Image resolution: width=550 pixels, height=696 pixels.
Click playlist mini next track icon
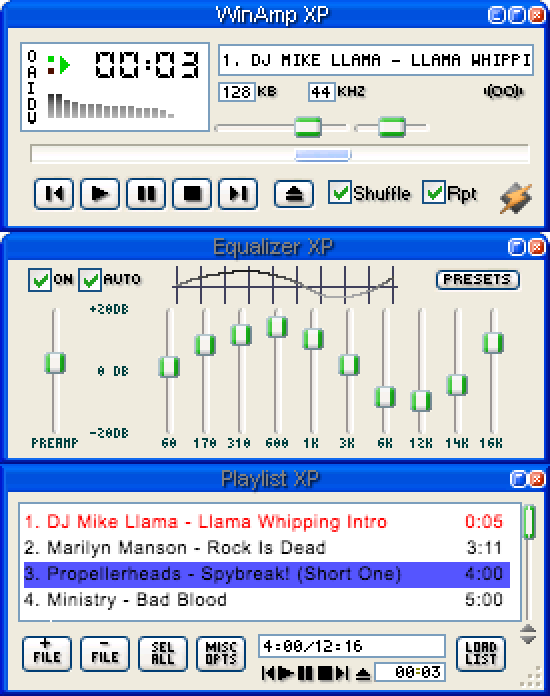coord(342,673)
